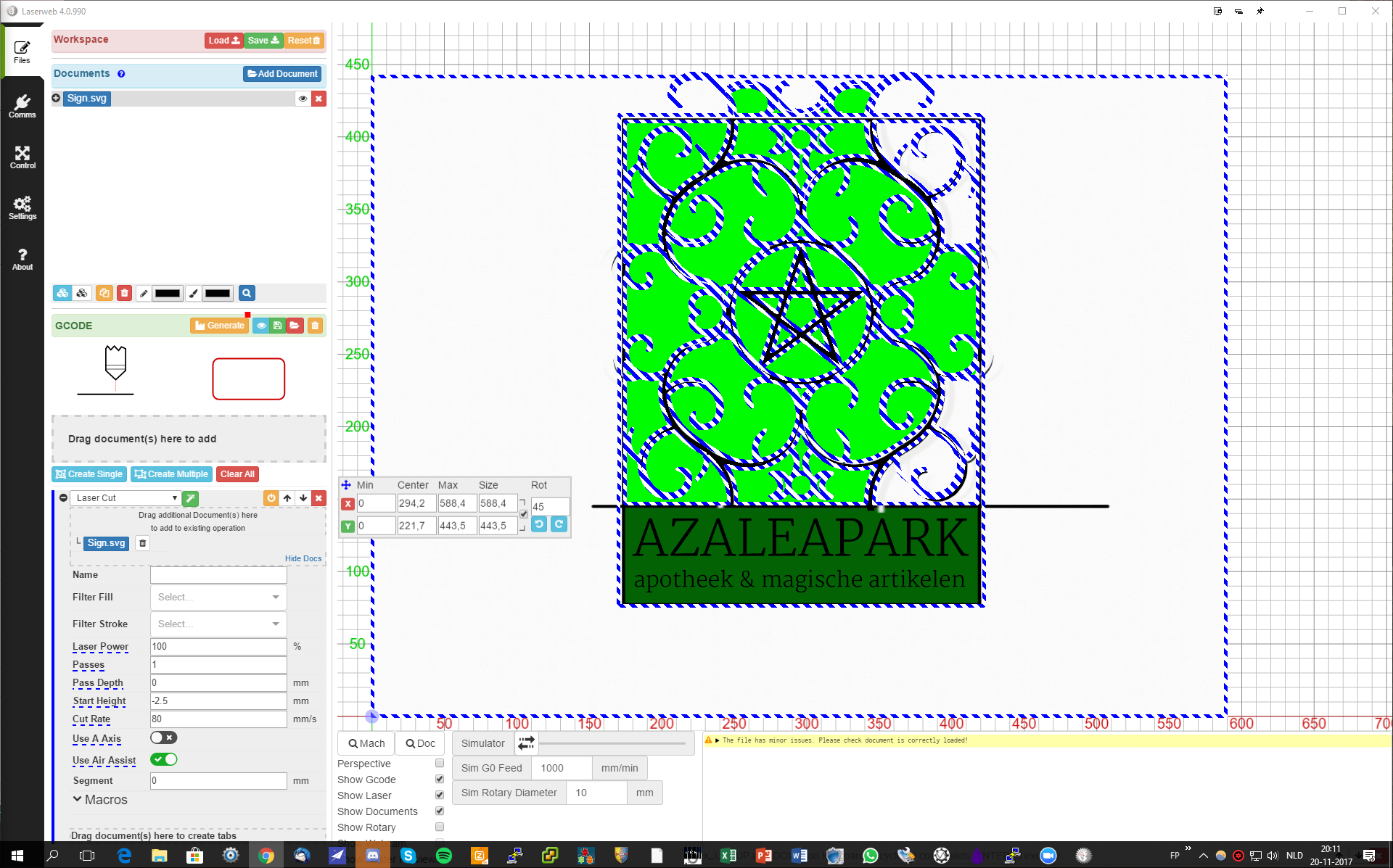Clone selected document with the orange copy icon
The width and height of the screenshot is (1393, 868).
point(104,293)
